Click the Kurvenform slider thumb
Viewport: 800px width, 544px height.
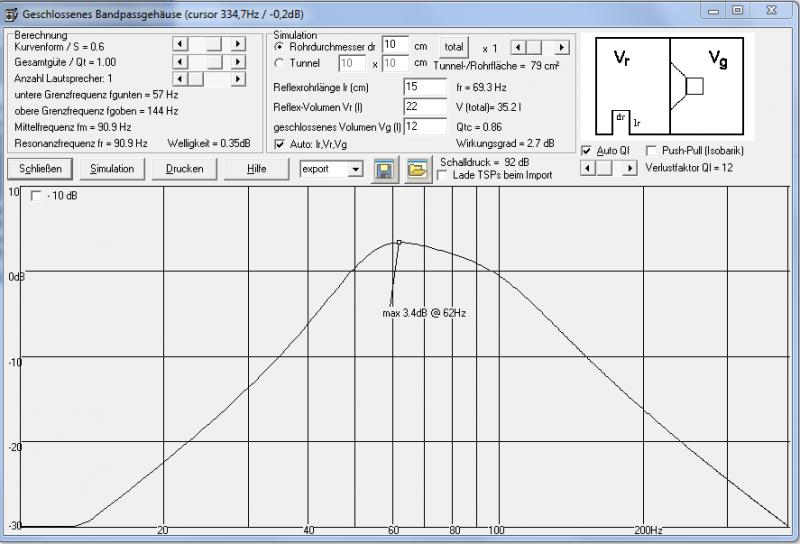click(x=214, y=44)
